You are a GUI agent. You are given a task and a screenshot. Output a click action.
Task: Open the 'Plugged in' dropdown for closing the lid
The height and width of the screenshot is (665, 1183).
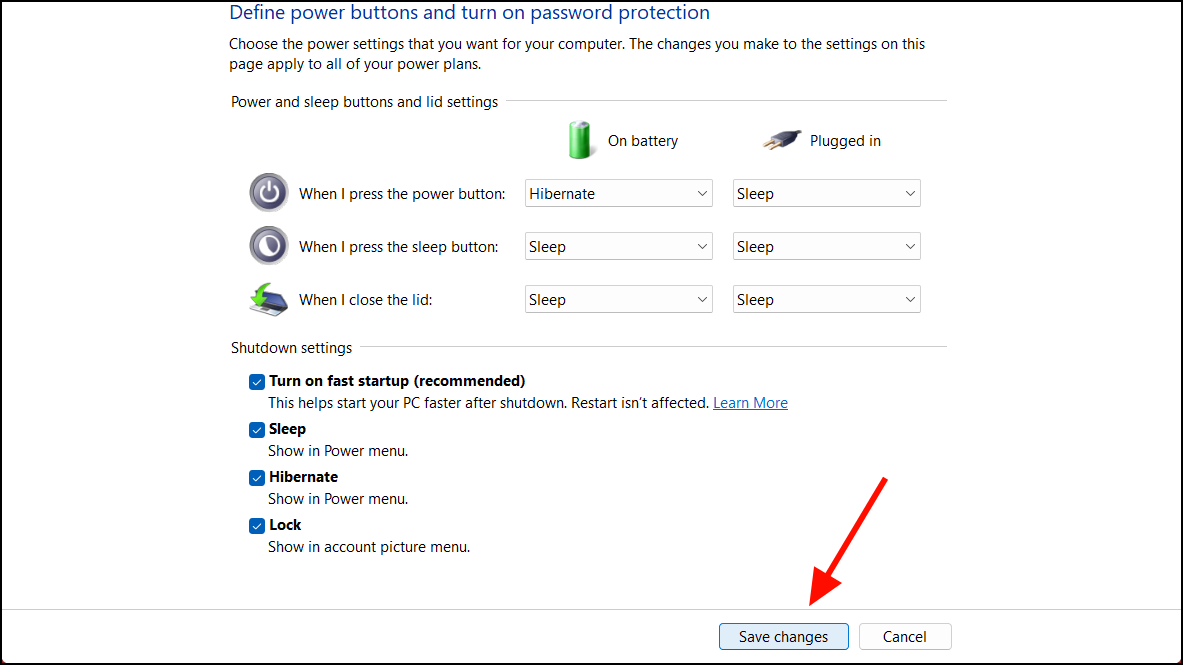click(826, 298)
